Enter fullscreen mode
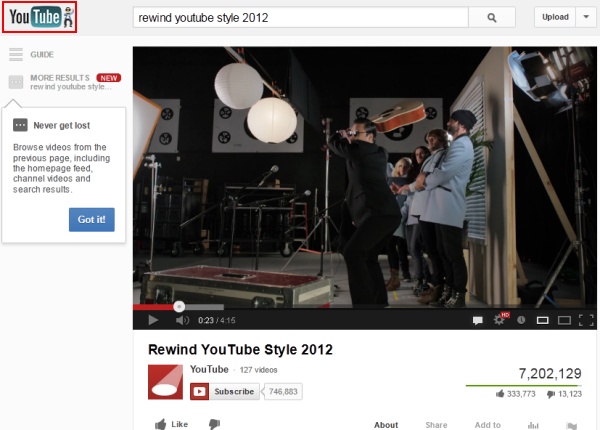600x430 pixels. (586, 320)
